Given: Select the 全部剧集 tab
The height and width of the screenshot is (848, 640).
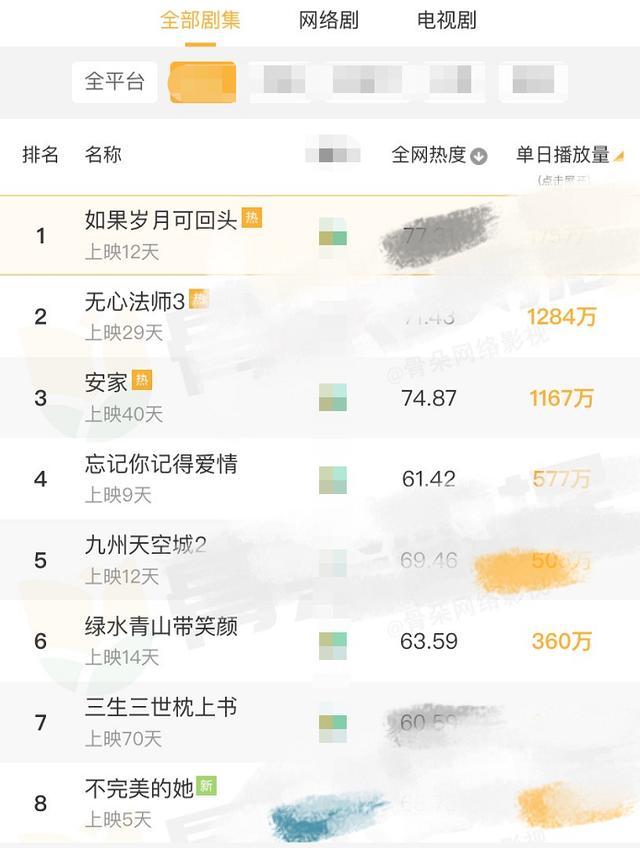Looking at the screenshot, I should 201,20.
